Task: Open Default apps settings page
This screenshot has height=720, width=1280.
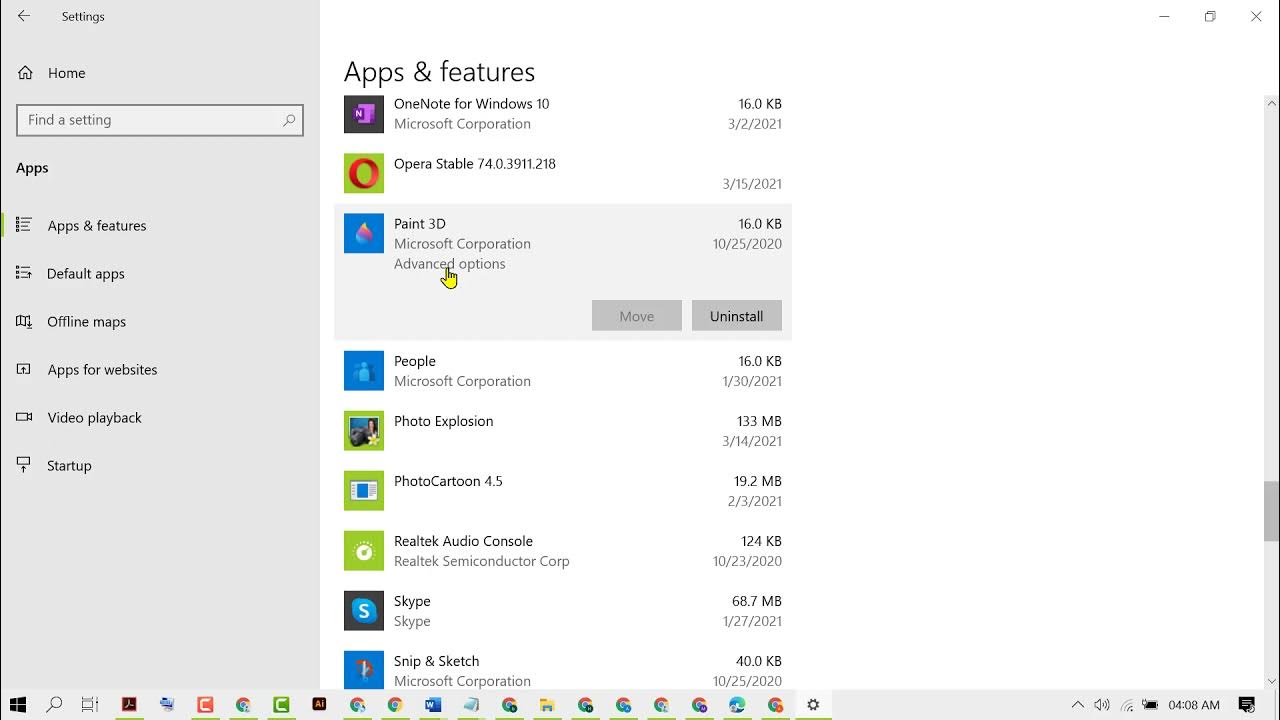Action: (x=86, y=274)
